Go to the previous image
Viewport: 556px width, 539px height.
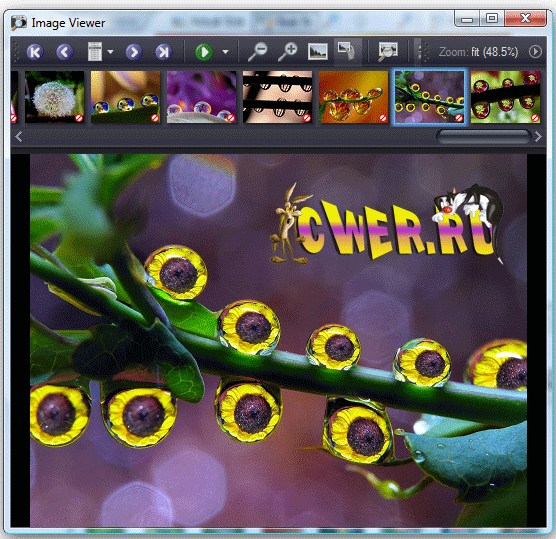click(65, 52)
